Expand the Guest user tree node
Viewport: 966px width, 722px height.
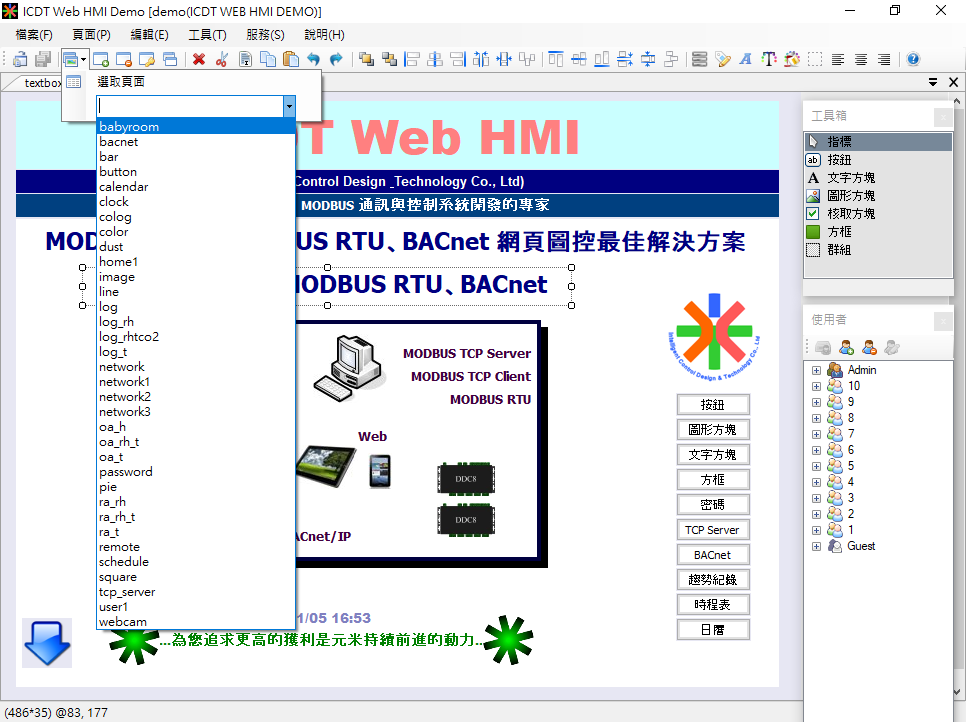[x=816, y=546]
